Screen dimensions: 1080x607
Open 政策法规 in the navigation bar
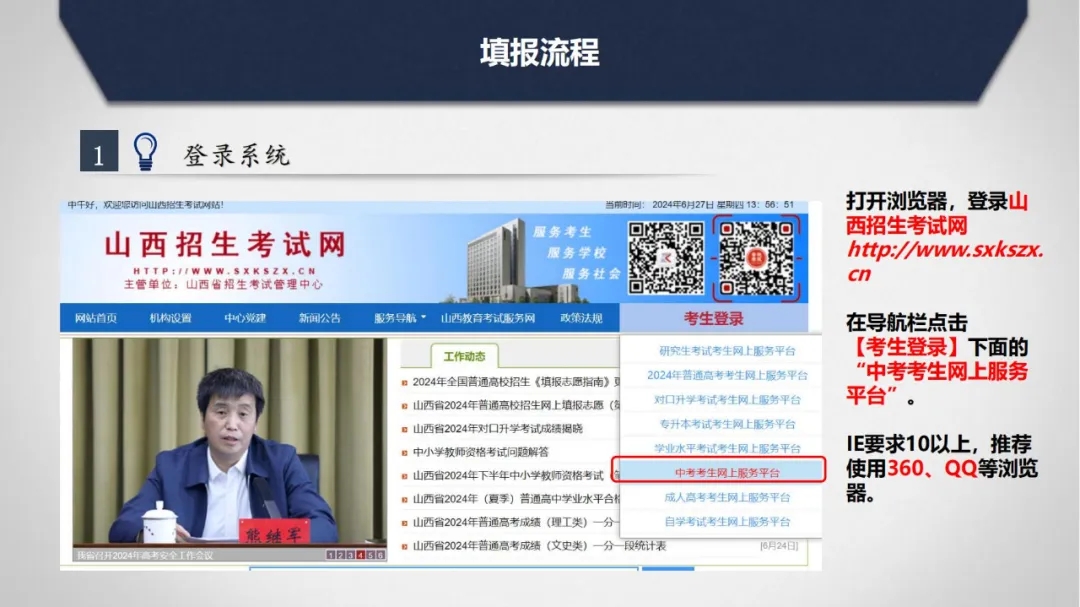[x=581, y=318]
